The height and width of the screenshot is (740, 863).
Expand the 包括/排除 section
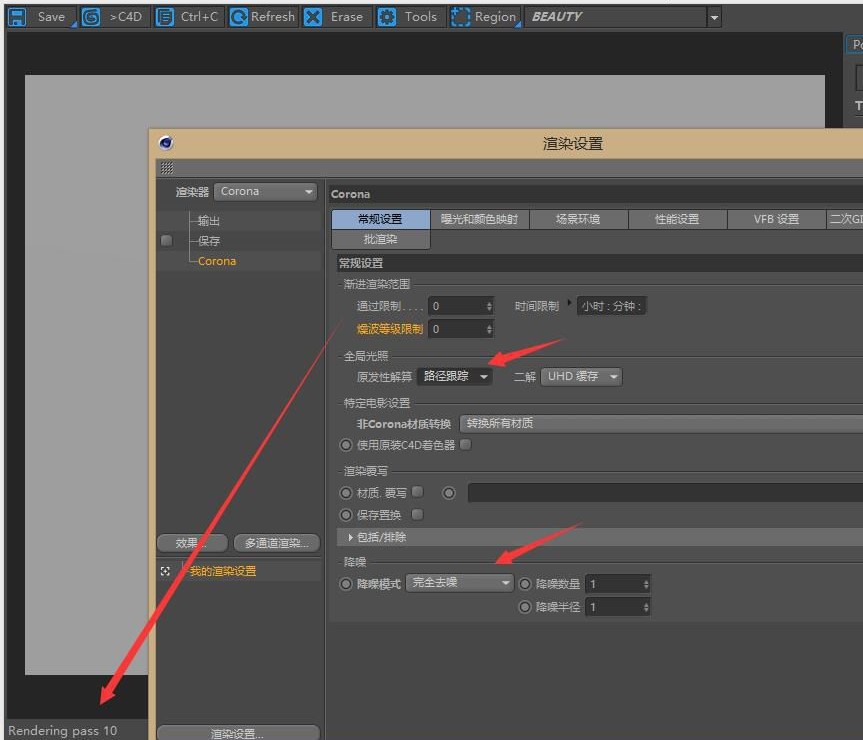point(351,537)
